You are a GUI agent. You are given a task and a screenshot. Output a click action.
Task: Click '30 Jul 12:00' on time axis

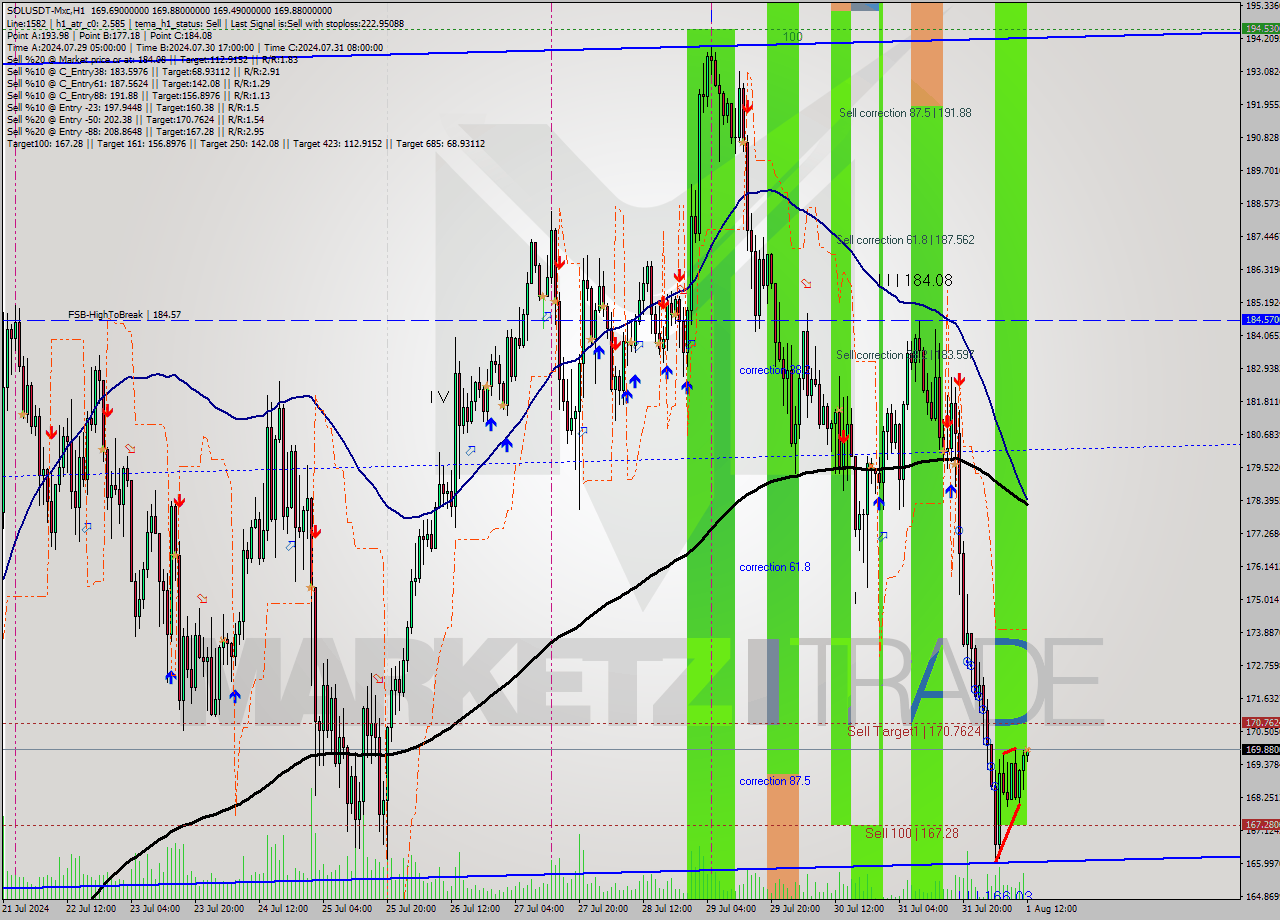858,909
